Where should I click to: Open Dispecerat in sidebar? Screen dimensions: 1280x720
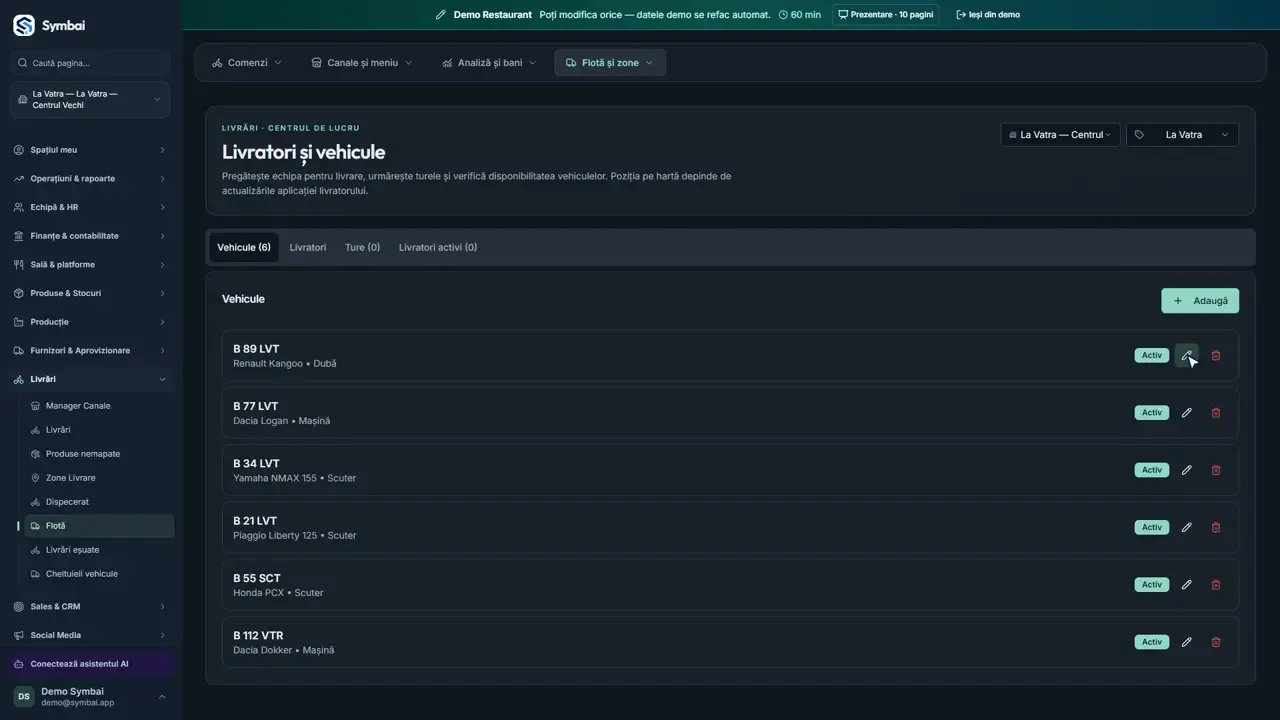pyautogui.click(x=99, y=502)
